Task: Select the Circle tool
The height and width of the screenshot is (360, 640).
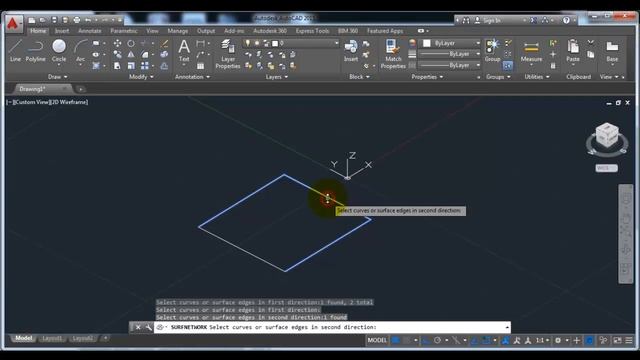Action: (x=59, y=51)
